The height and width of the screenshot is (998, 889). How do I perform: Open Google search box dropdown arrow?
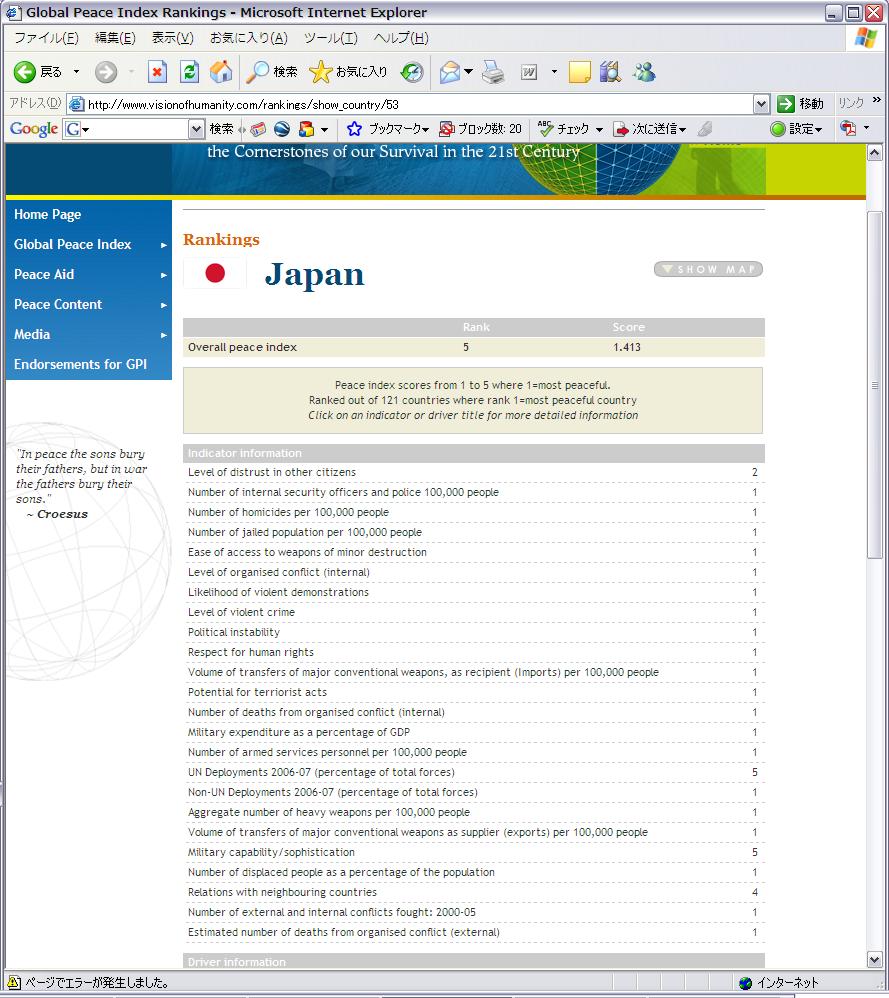click(197, 129)
